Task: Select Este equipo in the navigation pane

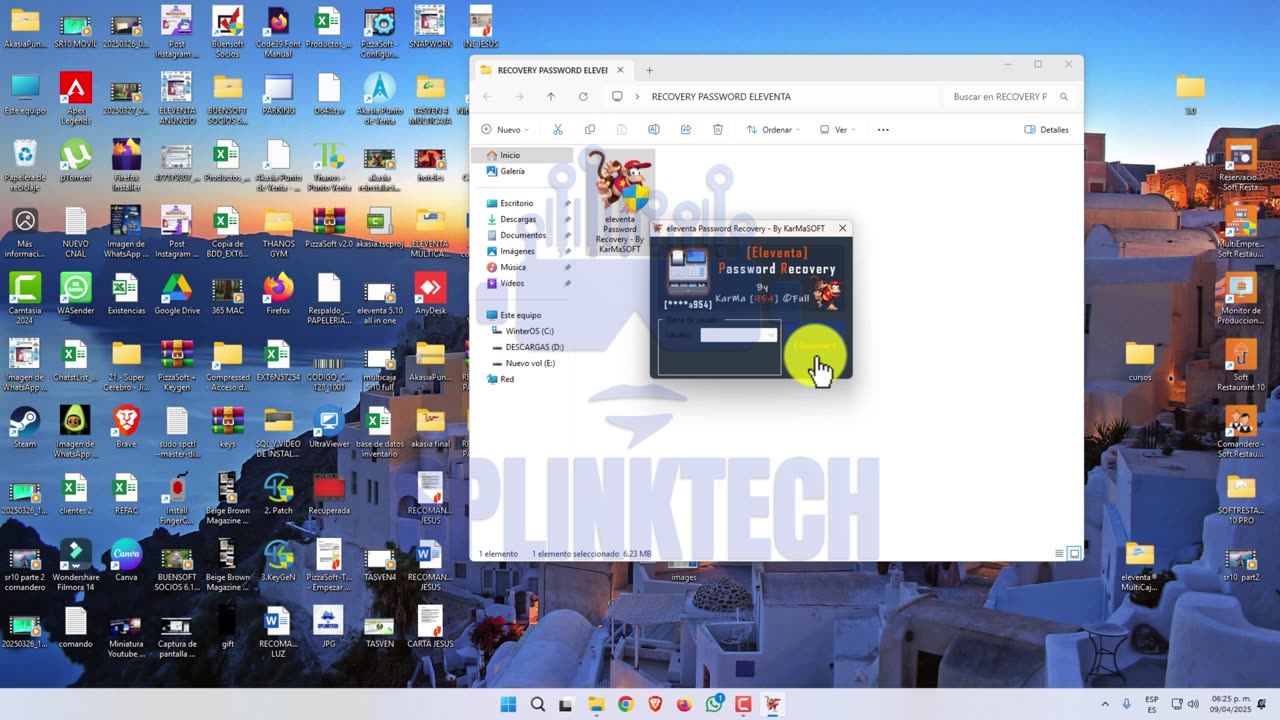Action: pos(520,315)
